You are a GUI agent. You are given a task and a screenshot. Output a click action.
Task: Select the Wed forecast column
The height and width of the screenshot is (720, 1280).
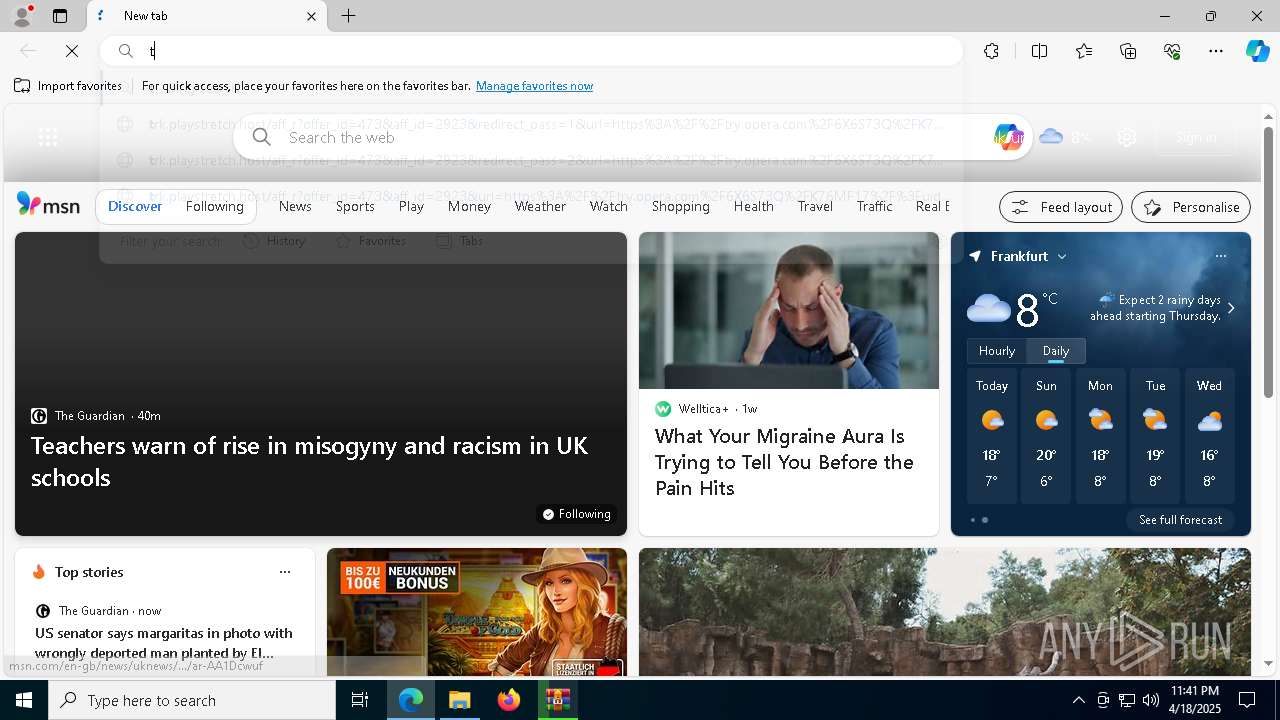[1209, 436]
